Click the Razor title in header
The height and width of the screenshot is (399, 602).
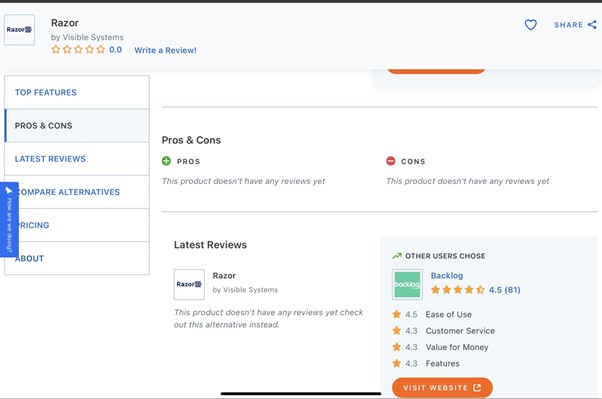coord(65,23)
